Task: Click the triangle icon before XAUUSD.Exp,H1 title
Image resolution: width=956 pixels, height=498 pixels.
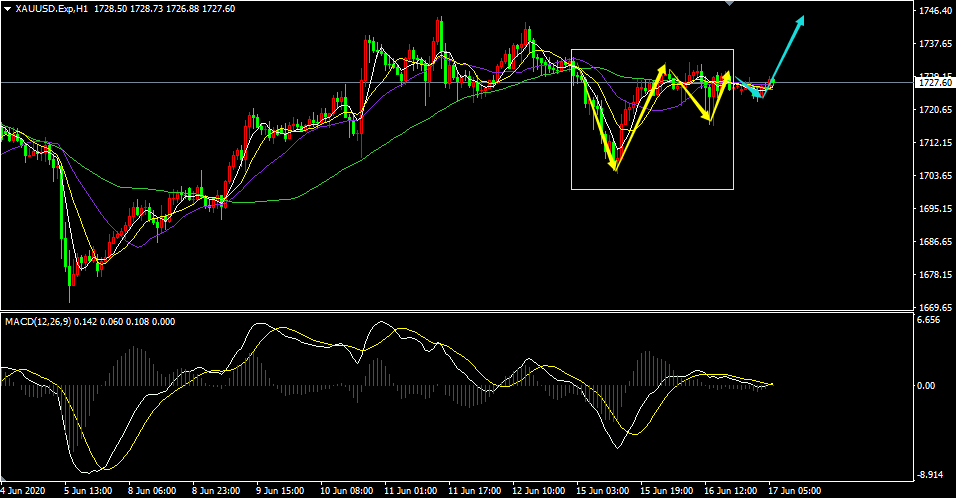Action: 8,8
